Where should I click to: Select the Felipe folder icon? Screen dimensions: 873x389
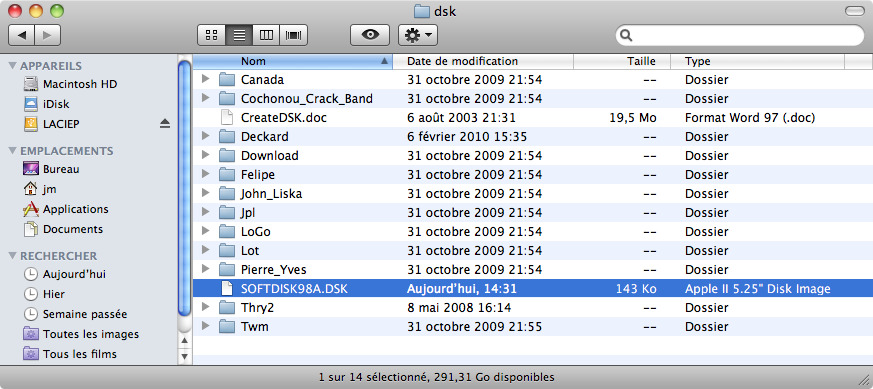[227, 175]
